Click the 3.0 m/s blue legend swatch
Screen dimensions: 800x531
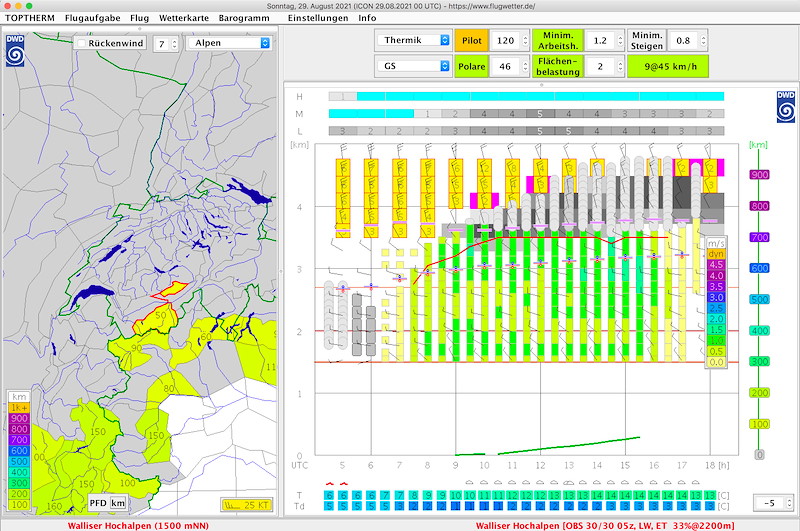pyautogui.click(x=716, y=297)
